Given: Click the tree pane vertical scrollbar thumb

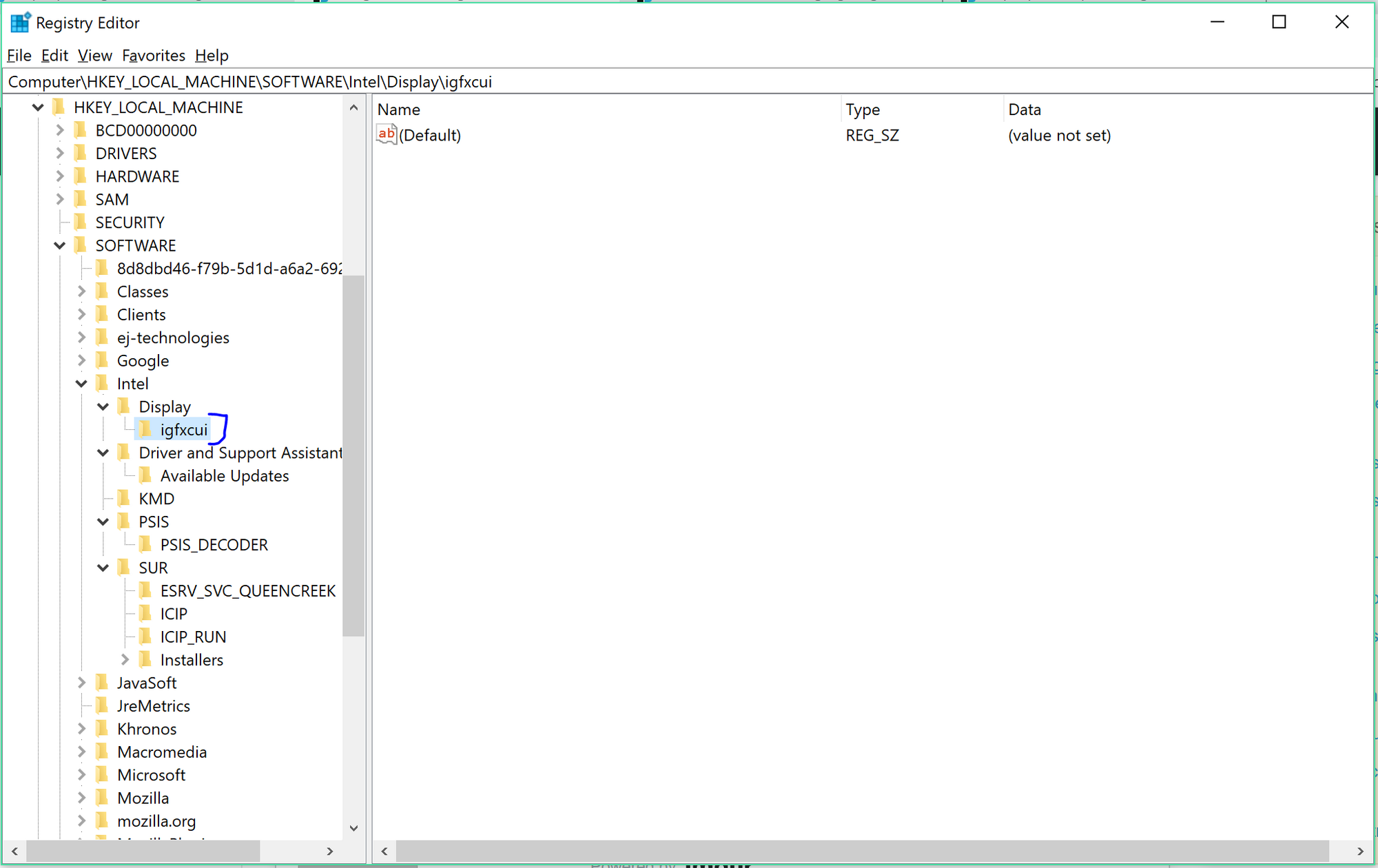Looking at the screenshot, I should click(353, 455).
